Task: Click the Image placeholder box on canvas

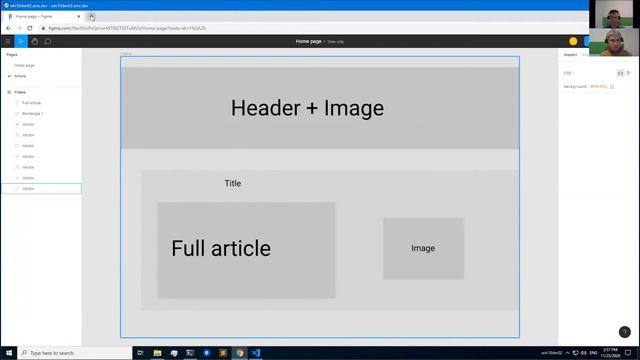Action: pyautogui.click(x=423, y=249)
